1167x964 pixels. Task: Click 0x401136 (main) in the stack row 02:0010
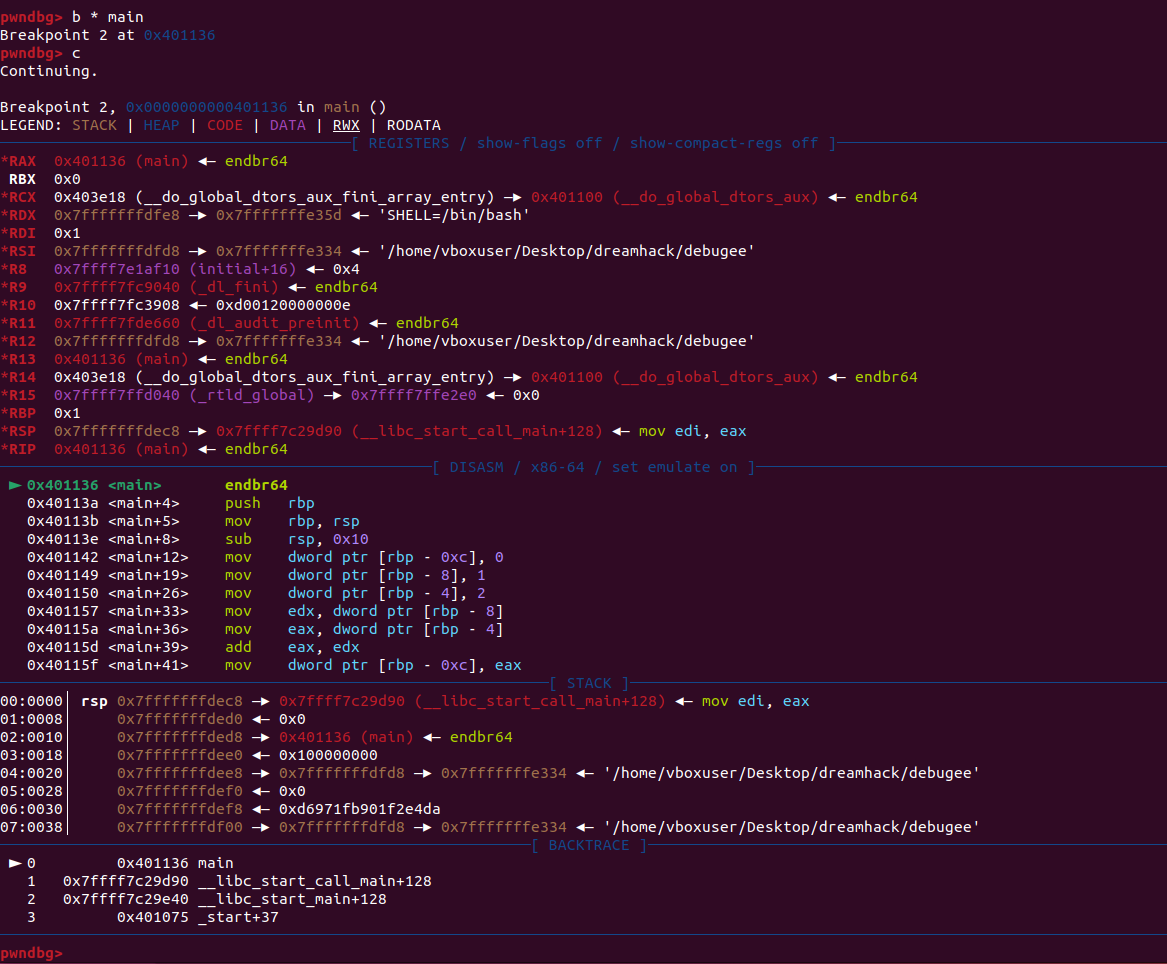346,737
